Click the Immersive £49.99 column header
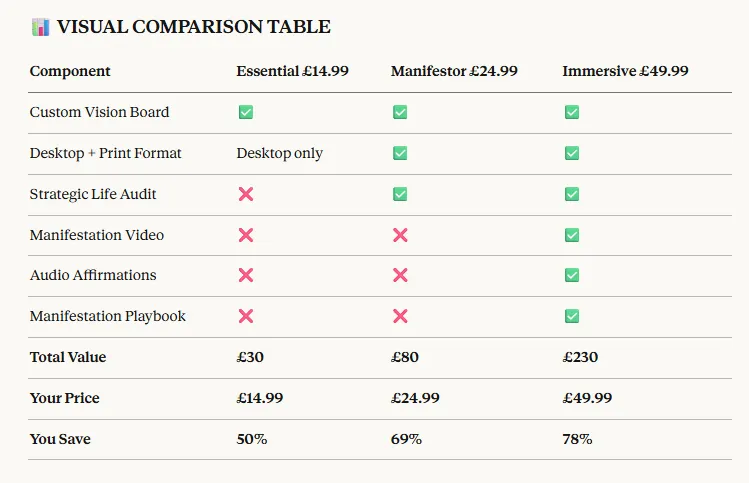 (625, 71)
